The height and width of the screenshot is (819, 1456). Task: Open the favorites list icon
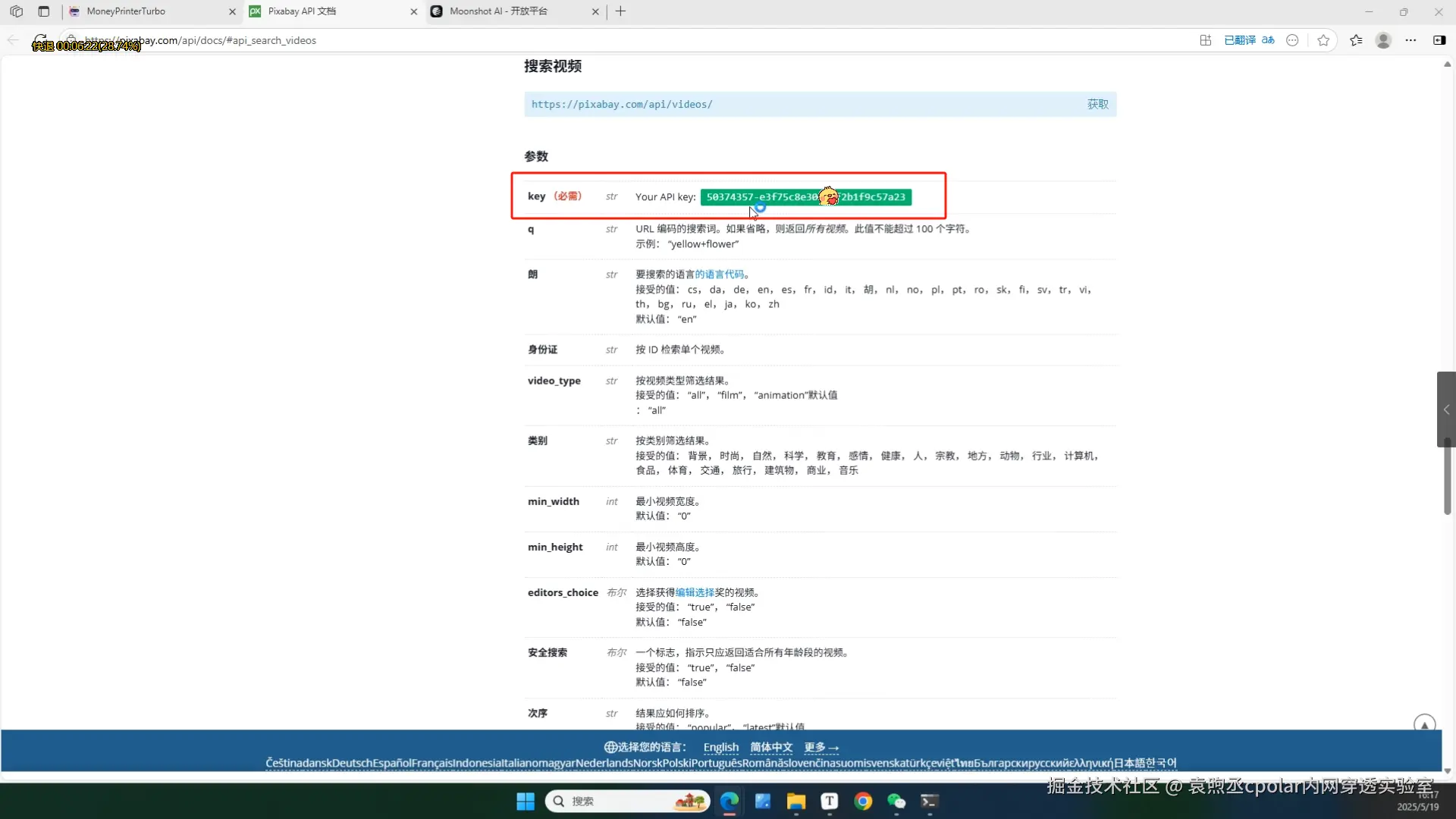[x=1356, y=40]
